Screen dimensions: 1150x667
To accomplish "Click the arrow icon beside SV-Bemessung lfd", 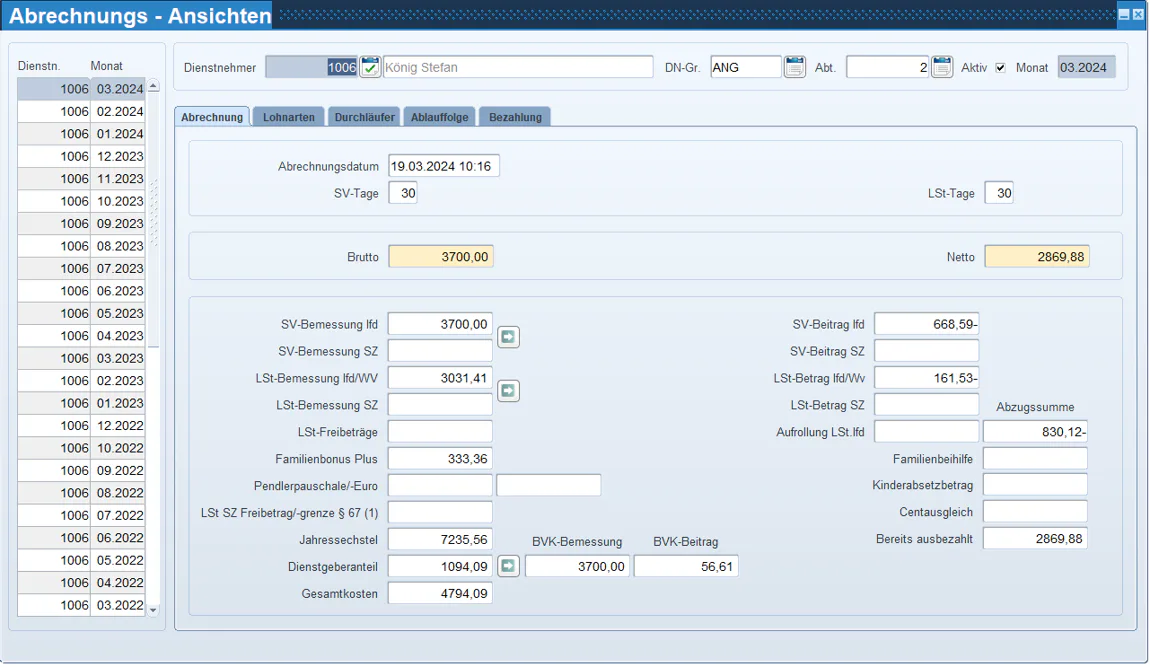I will pyautogui.click(x=508, y=338).
